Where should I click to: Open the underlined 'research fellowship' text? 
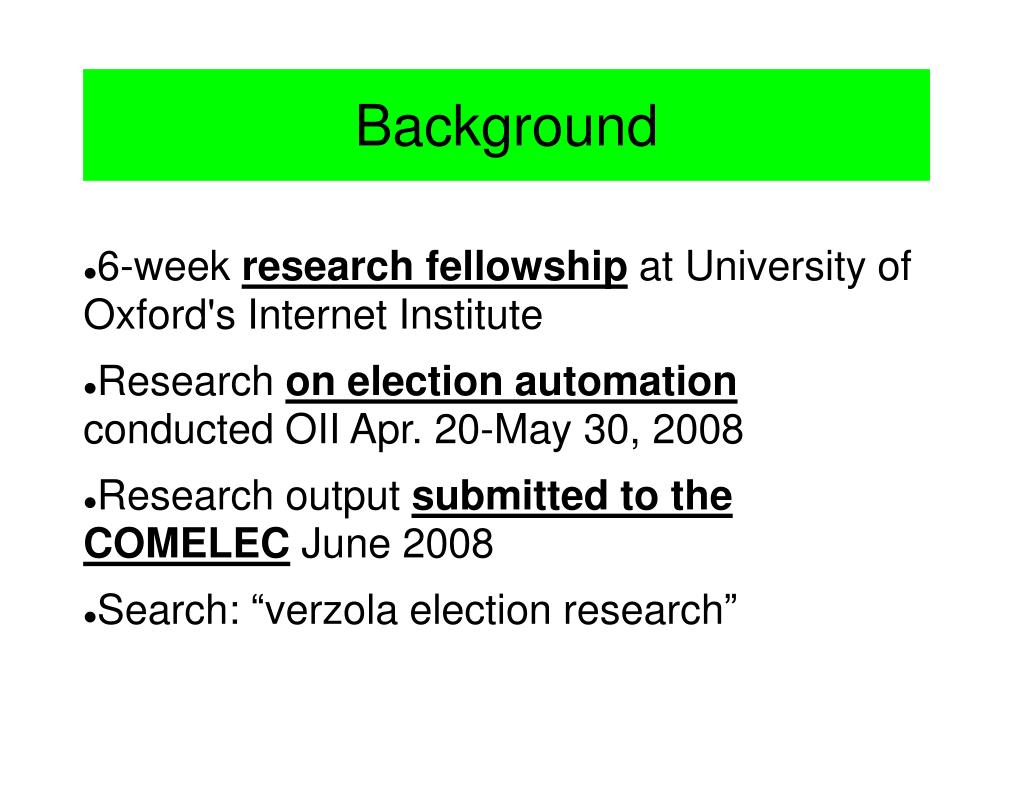434,268
